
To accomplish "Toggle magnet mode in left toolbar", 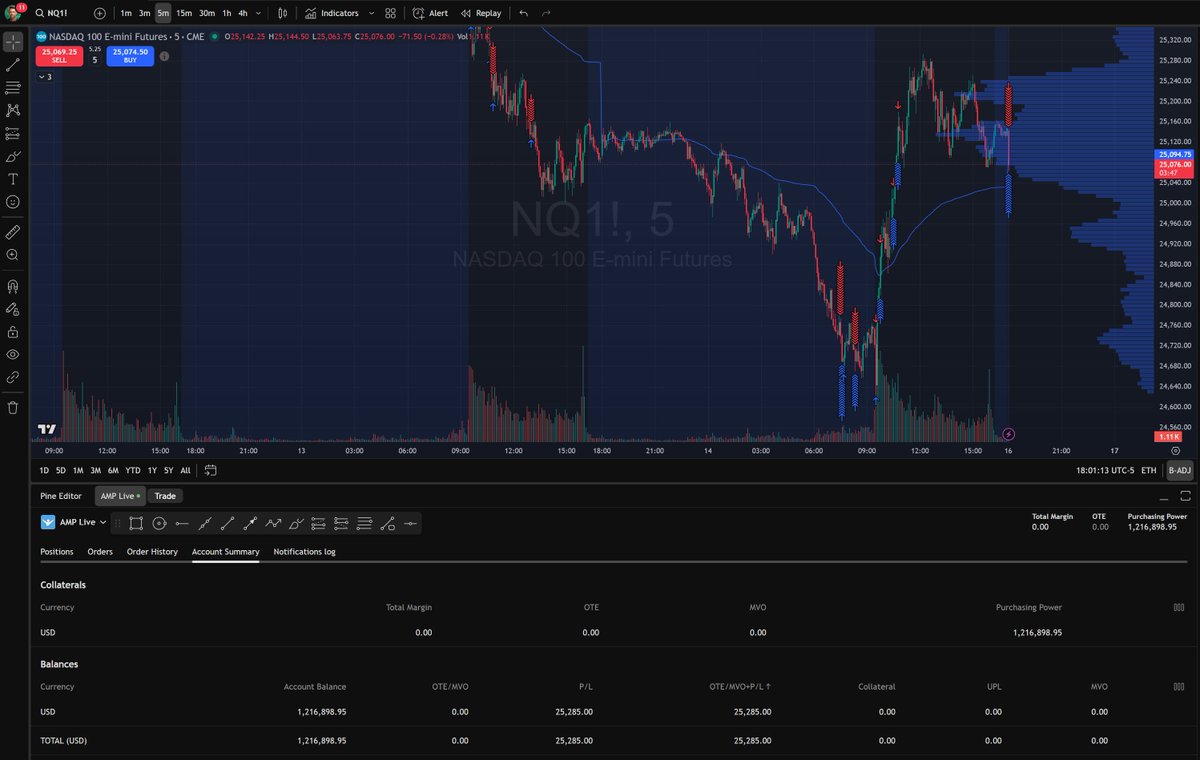I will pyautogui.click(x=13, y=286).
